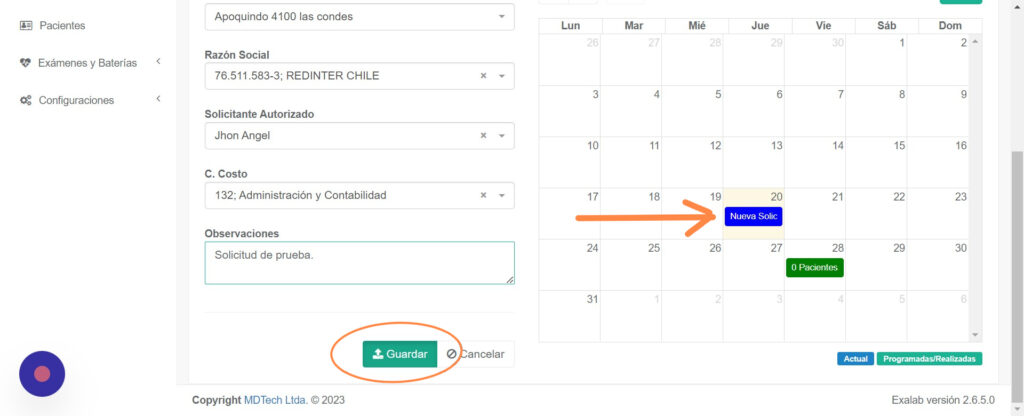This screenshot has width=1024, height=416.
Task: Select the Nueva Solic event on day 20
Action: [753, 216]
